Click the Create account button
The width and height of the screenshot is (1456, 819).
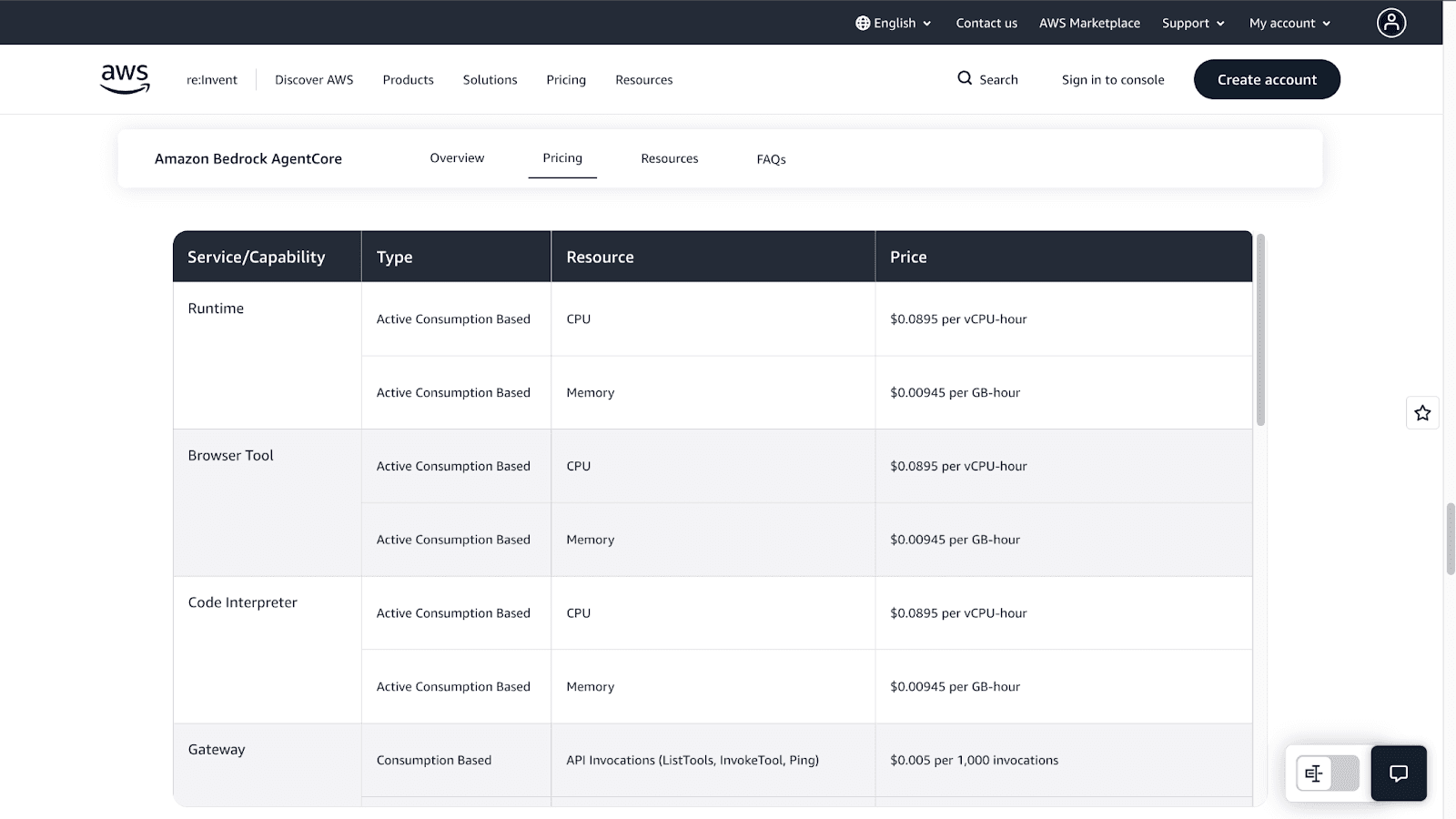(1267, 79)
